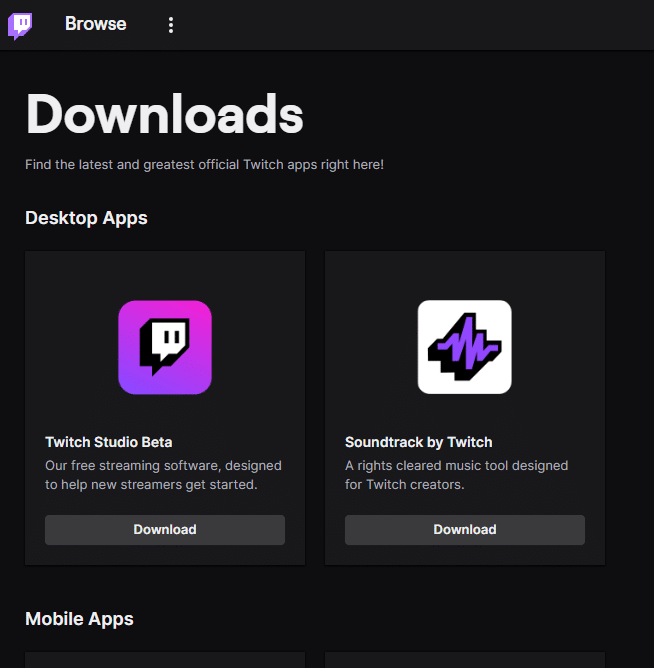Image resolution: width=654 pixels, height=668 pixels.
Task: Click the second card under Mobile Apps
Action: (465, 660)
